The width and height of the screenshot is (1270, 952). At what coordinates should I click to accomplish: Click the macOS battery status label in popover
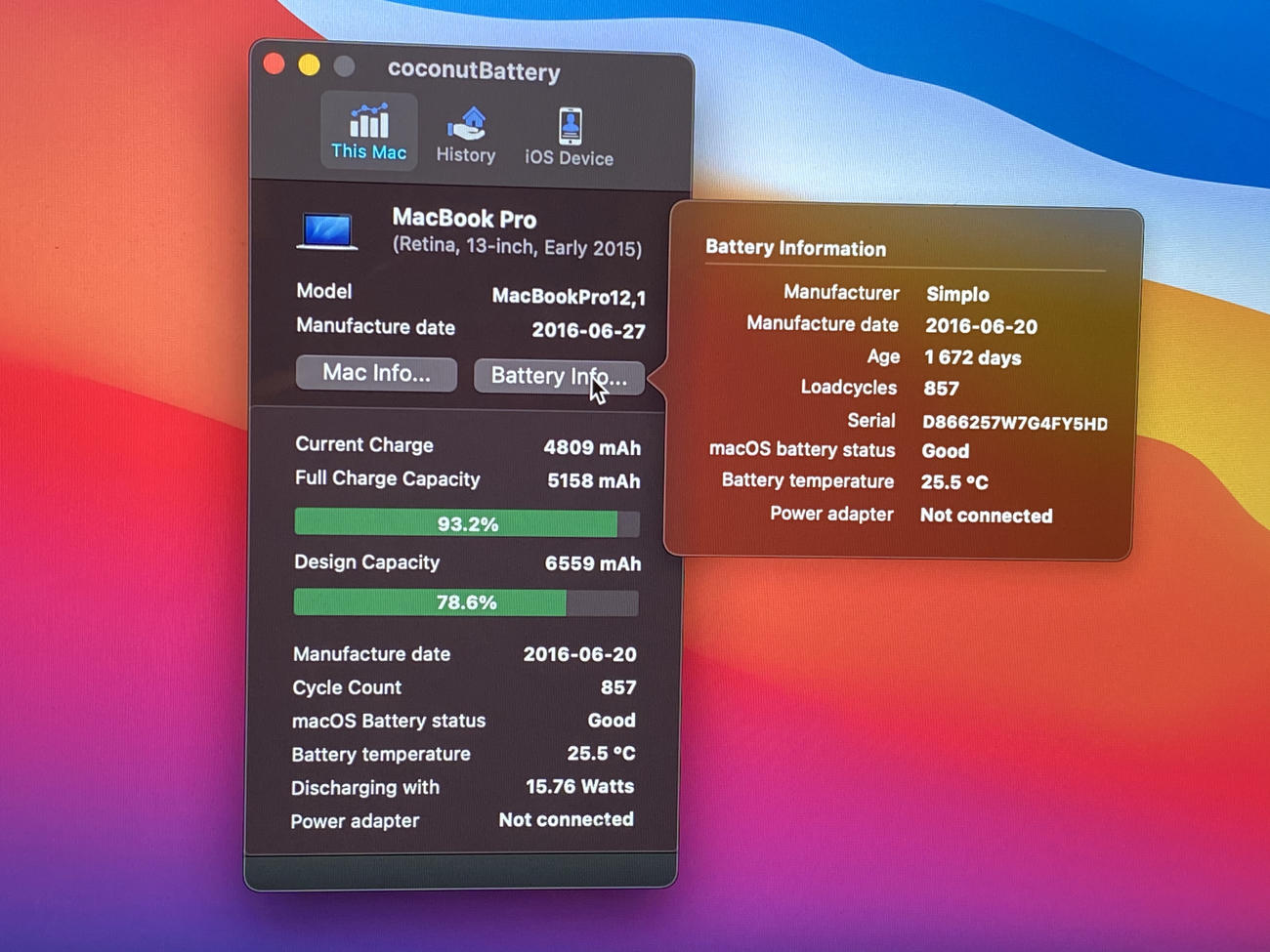tap(802, 449)
